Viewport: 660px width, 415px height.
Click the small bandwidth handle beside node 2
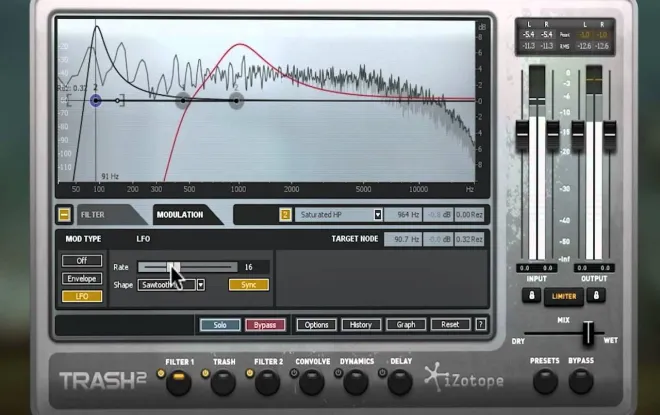coord(117,101)
